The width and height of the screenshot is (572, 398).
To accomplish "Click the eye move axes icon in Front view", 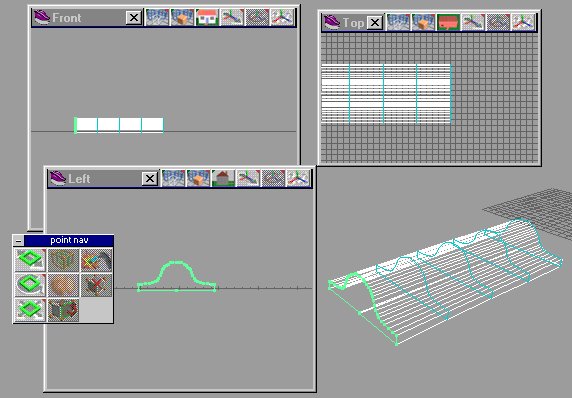I will click(232, 18).
